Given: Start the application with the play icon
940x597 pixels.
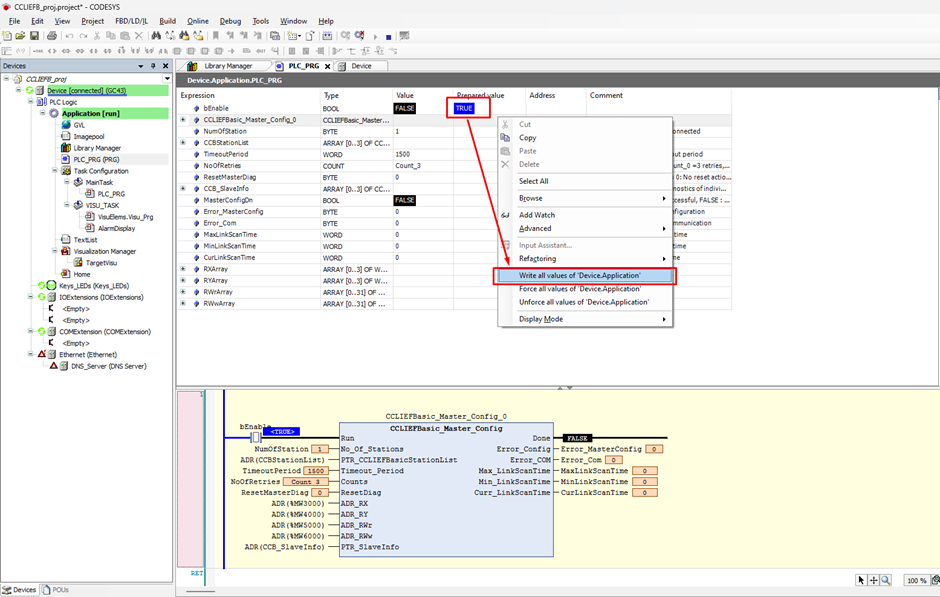Looking at the screenshot, I should [376, 37].
